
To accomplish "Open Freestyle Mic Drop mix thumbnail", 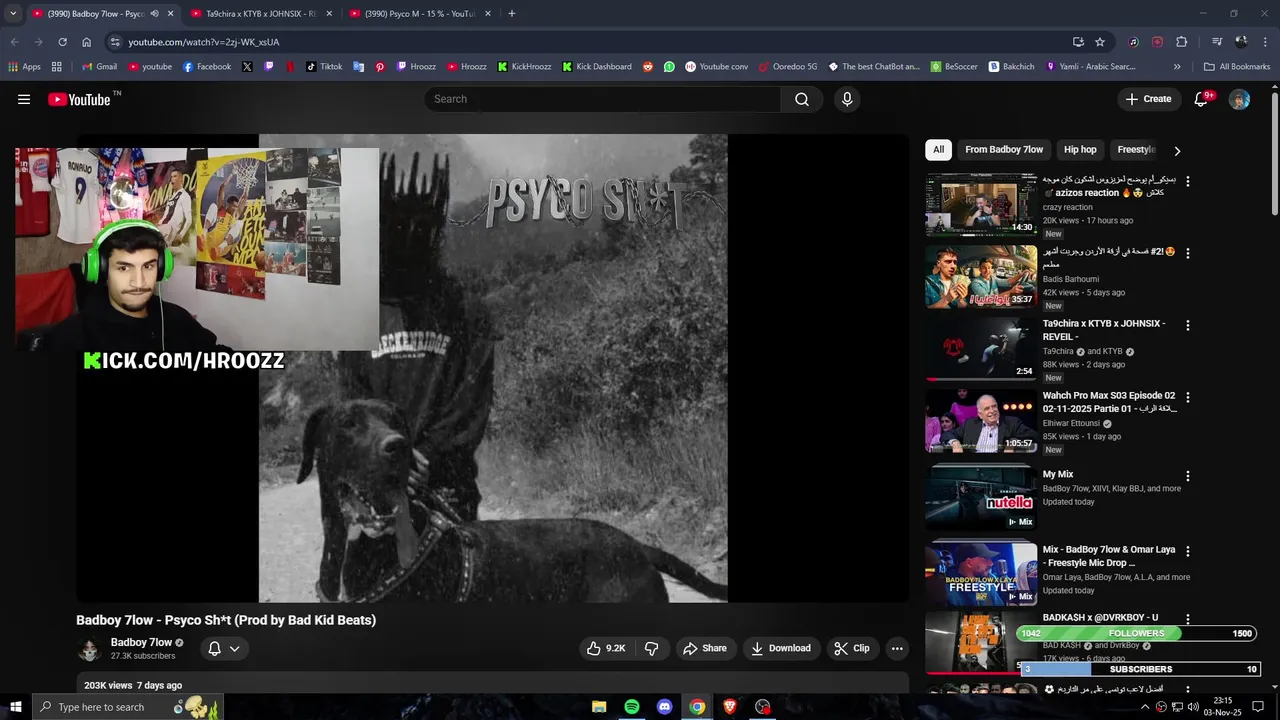I will [x=982, y=574].
